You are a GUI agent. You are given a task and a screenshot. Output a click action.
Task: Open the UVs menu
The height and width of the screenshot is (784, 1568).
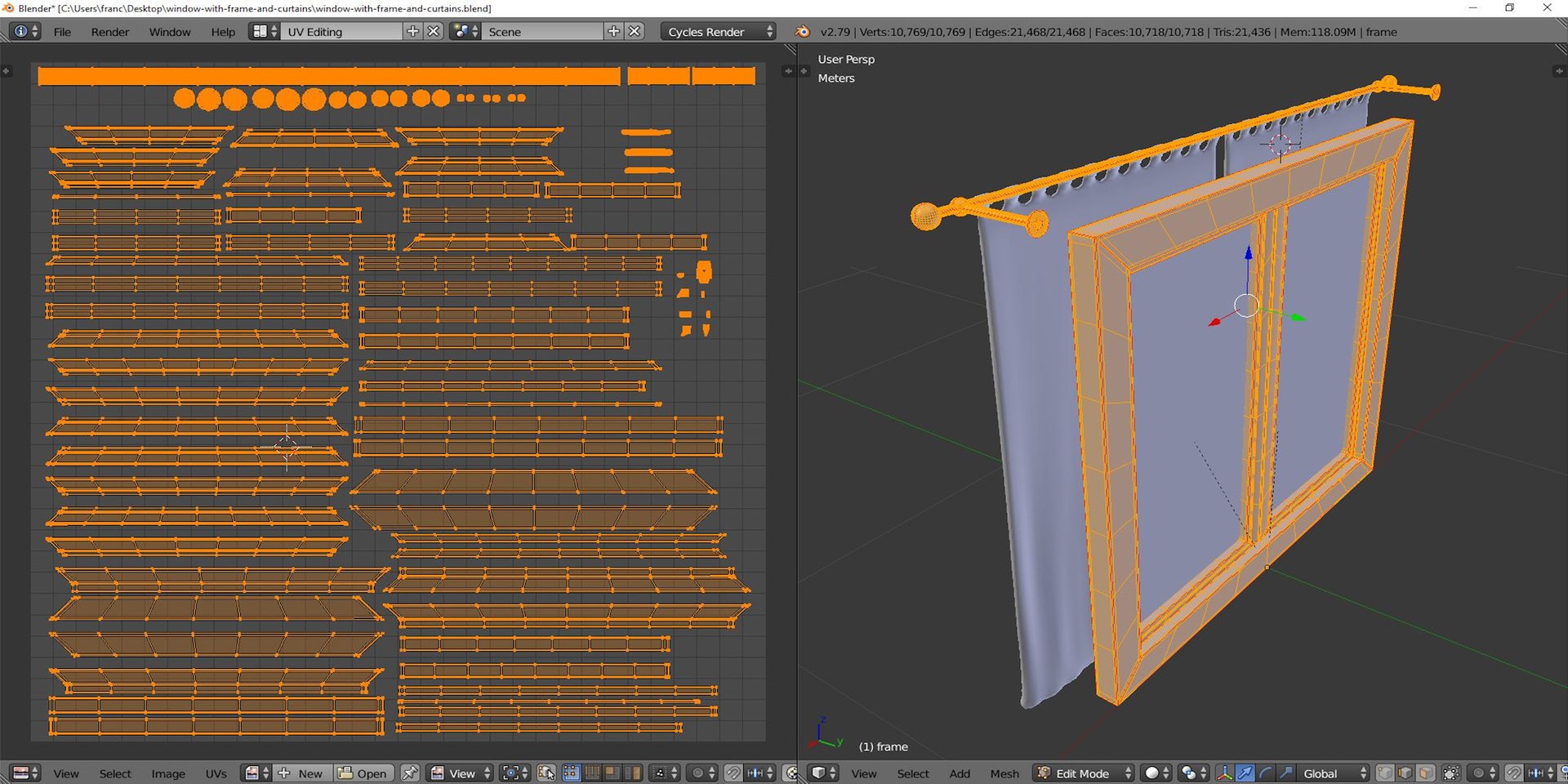point(216,773)
